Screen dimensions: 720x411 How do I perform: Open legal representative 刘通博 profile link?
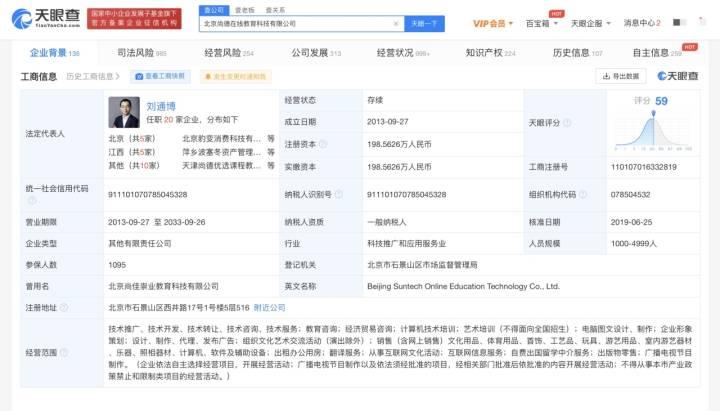tap(161, 107)
